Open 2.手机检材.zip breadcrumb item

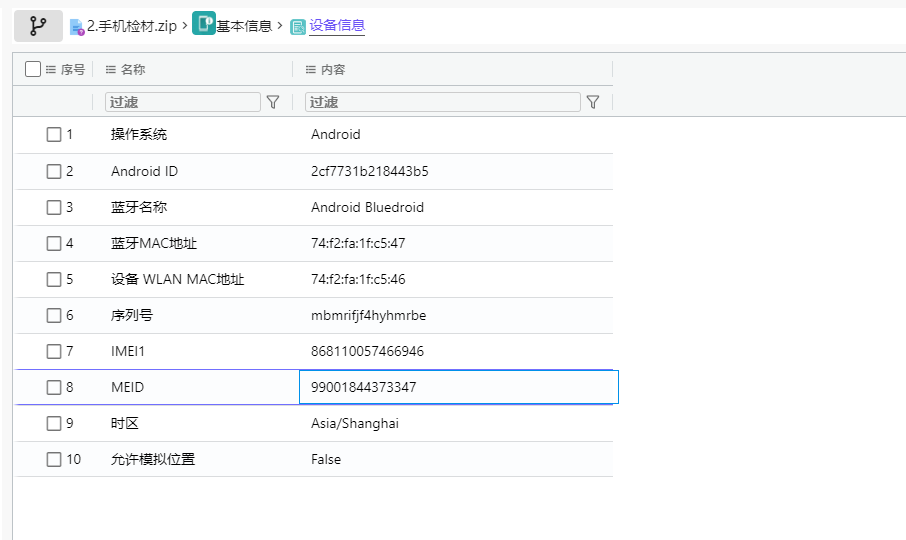point(132,26)
